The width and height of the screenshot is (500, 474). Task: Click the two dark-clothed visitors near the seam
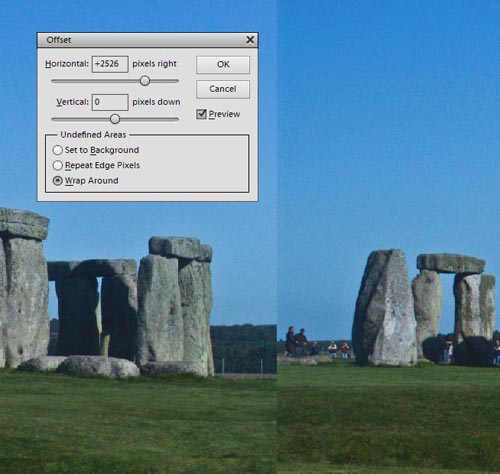296,342
